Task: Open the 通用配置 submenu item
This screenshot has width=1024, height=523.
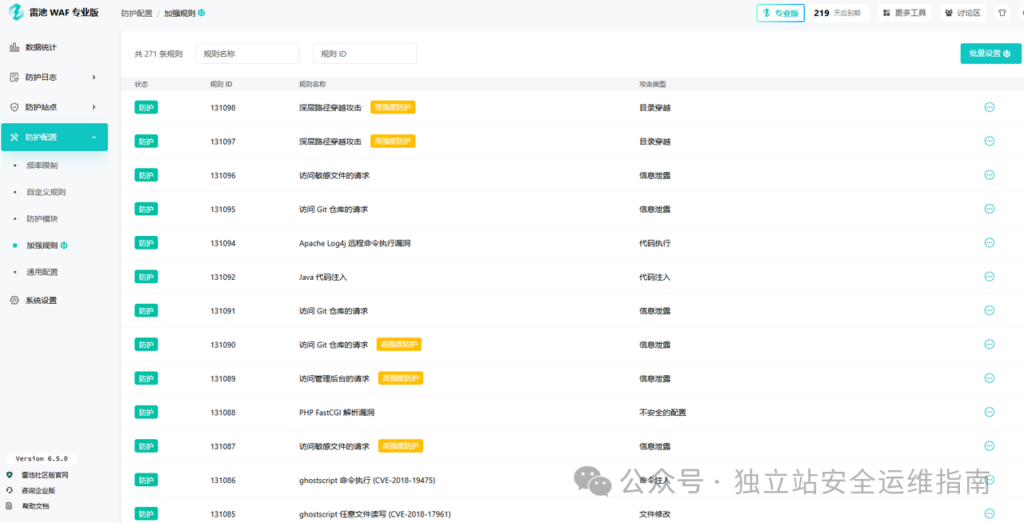Action: coord(42,272)
